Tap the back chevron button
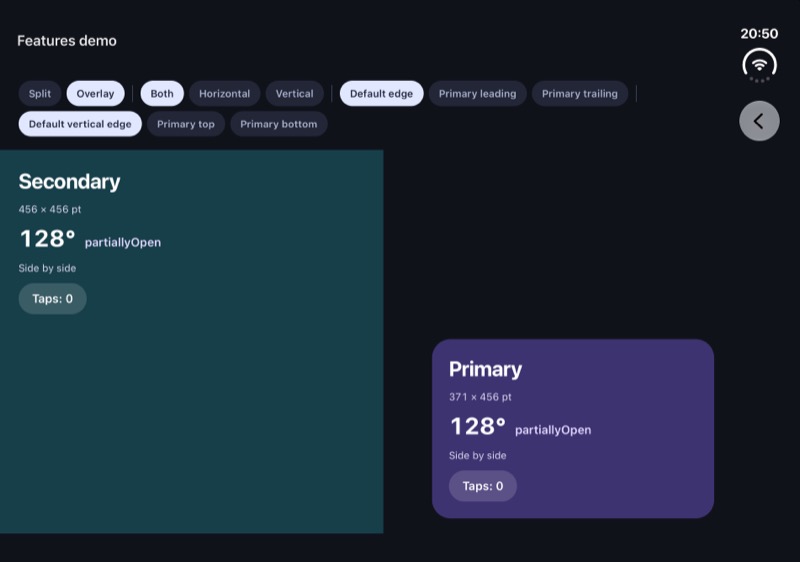800x562 pixels. click(759, 121)
